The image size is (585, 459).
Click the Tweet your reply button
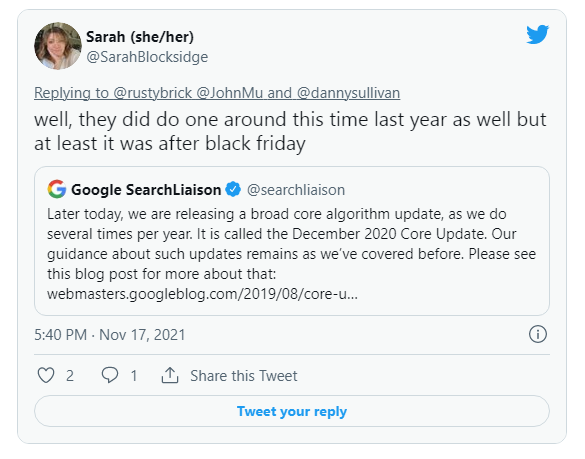click(292, 411)
